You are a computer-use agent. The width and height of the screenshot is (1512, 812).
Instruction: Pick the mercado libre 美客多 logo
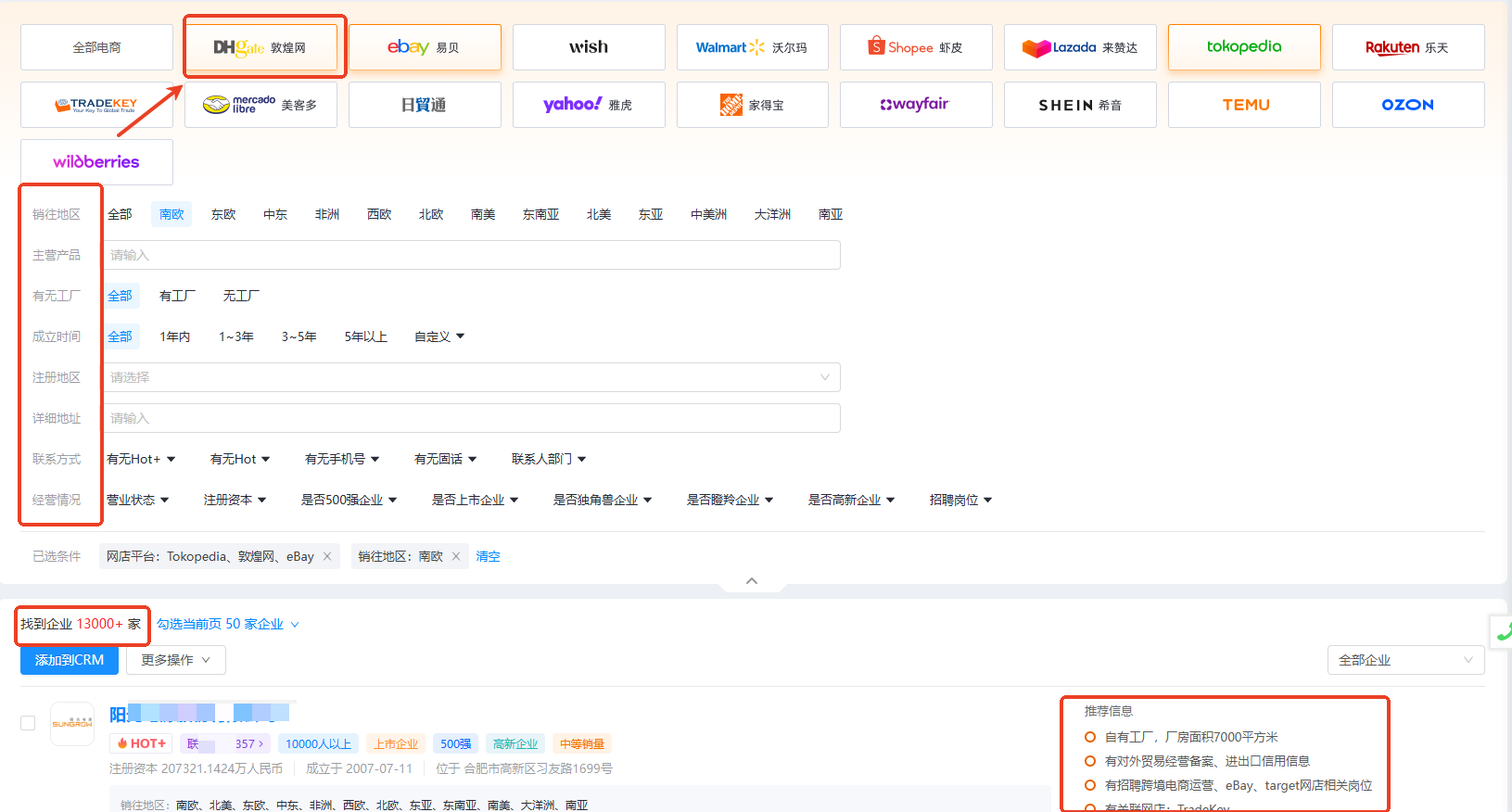[260, 105]
